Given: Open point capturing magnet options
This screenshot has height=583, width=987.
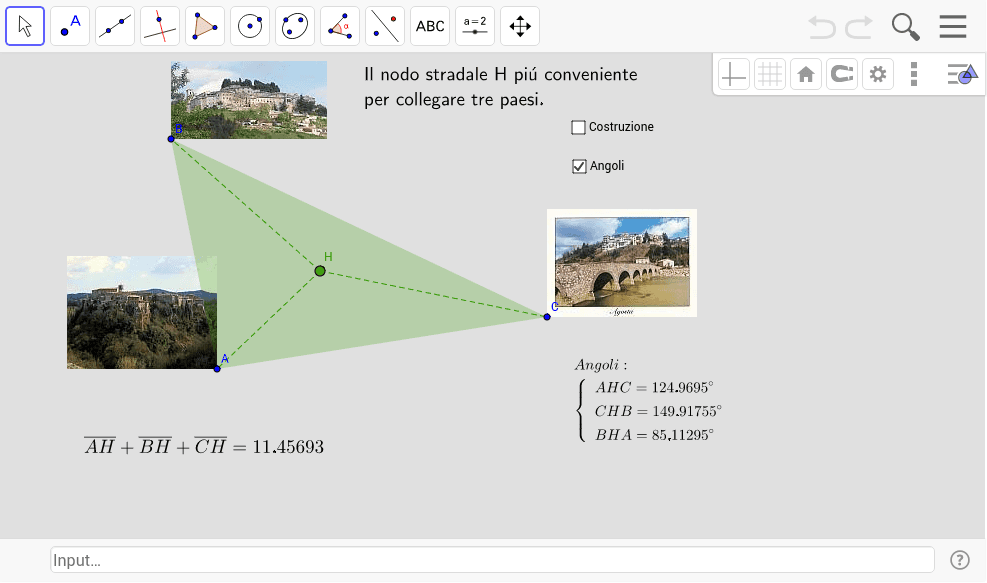Looking at the screenshot, I should pyautogui.click(x=842, y=74).
